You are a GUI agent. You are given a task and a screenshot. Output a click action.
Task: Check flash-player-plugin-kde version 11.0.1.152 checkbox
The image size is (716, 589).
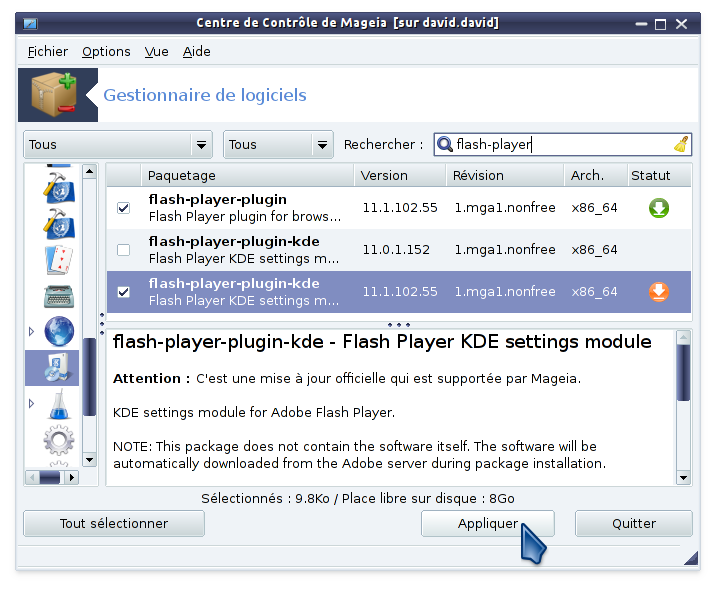(123, 250)
